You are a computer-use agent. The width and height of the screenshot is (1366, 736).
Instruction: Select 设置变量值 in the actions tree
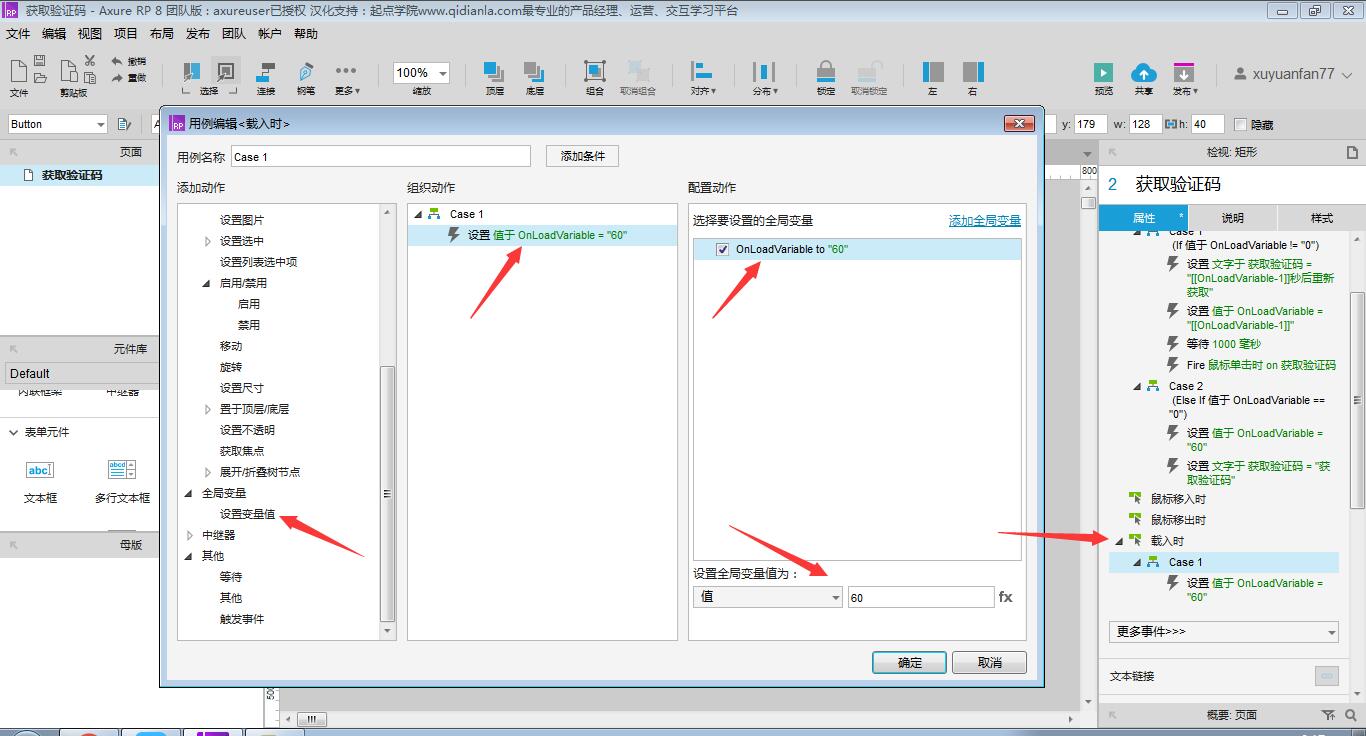click(x=248, y=514)
